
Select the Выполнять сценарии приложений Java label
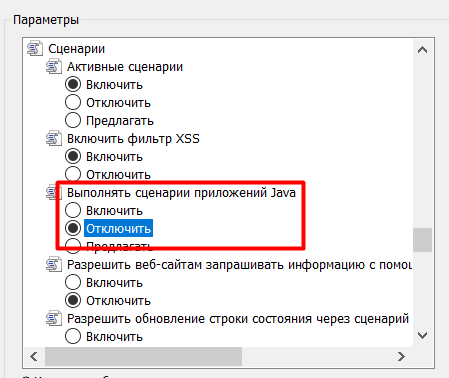(x=181, y=193)
